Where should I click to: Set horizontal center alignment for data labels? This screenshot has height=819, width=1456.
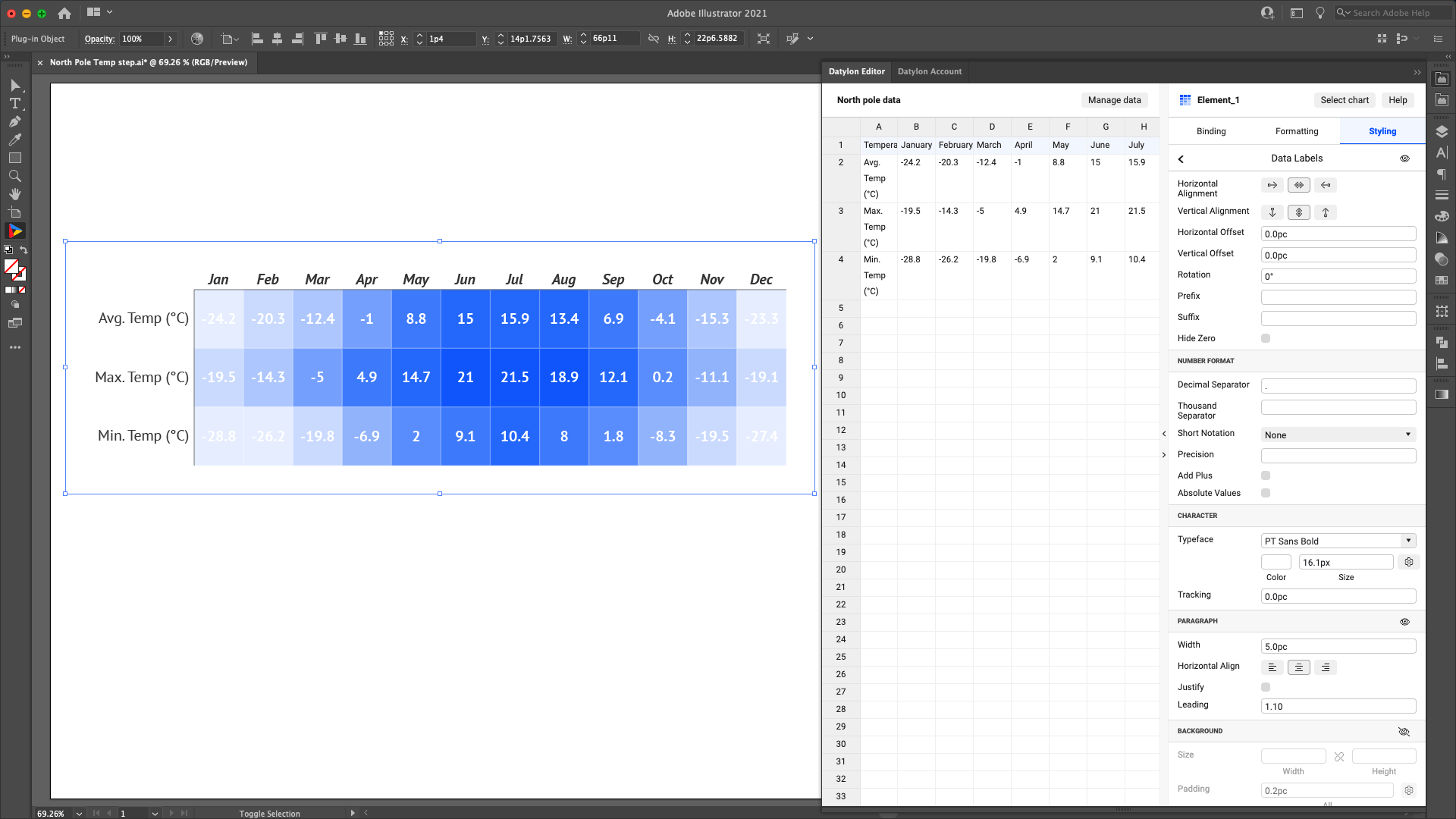click(x=1298, y=184)
